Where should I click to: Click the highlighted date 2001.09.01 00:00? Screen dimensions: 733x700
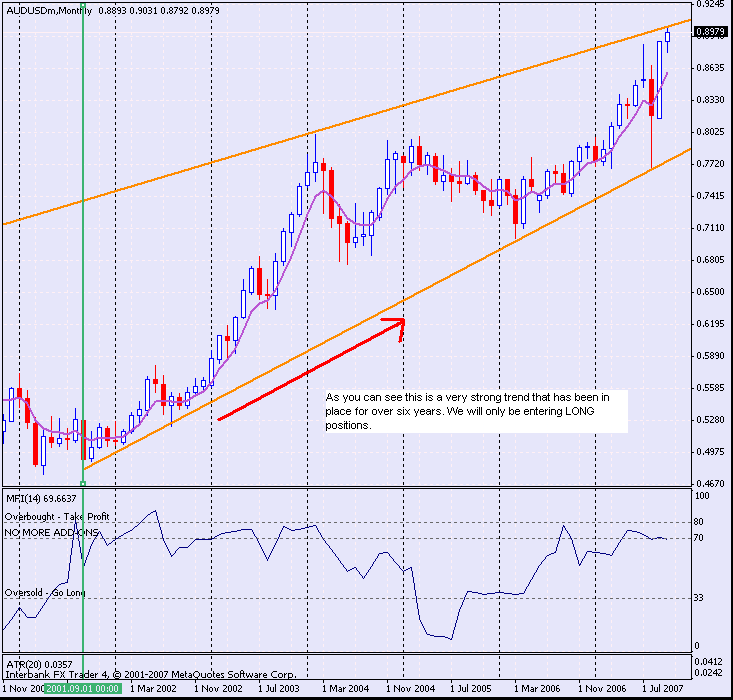point(83,688)
